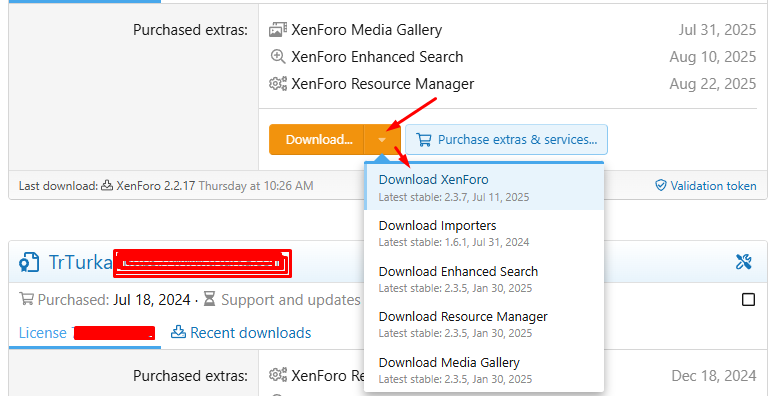Screen dimensions: 773x396
Task: Switch to the License tab
Action: pyautogui.click(x=85, y=333)
